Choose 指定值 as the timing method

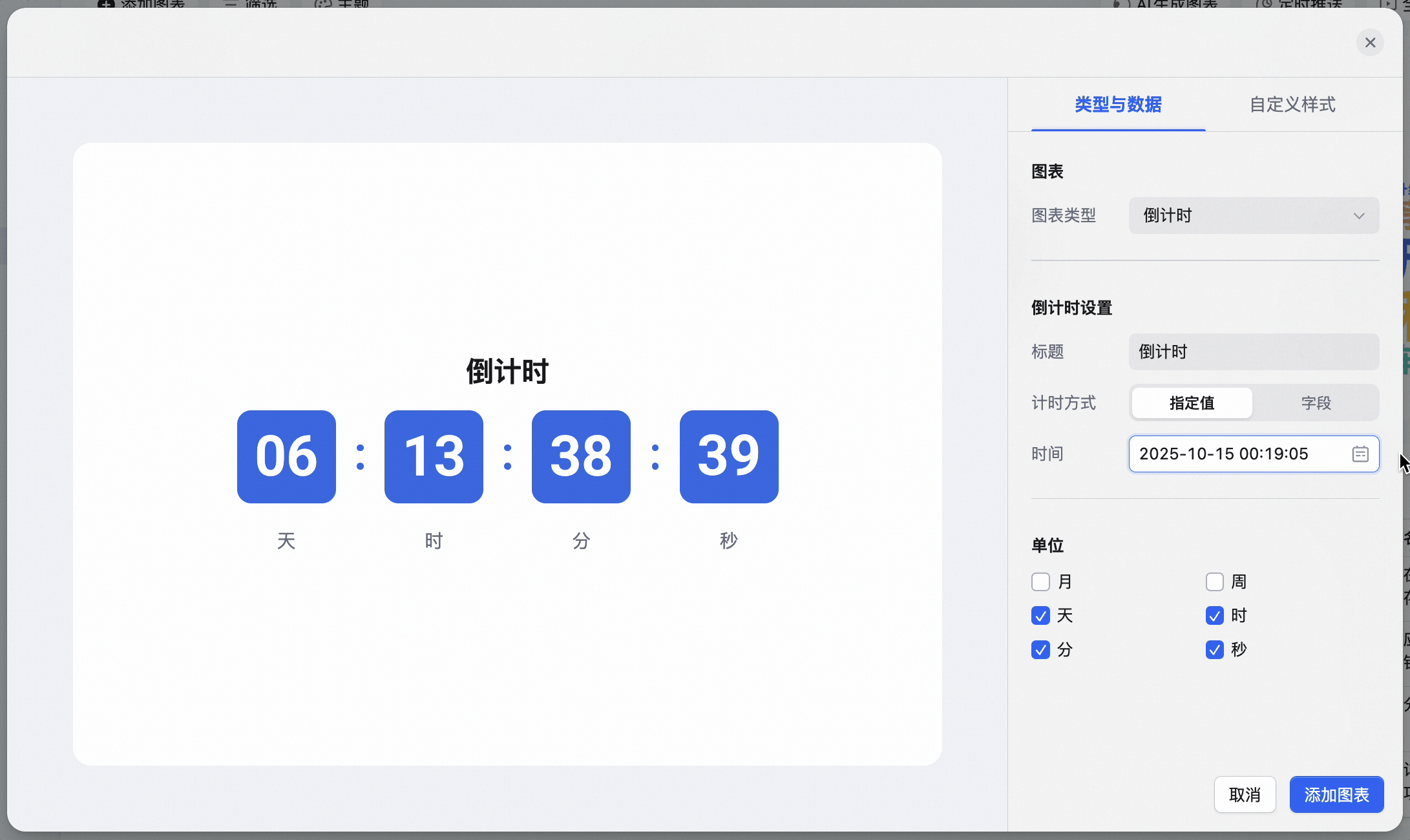coord(1192,403)
